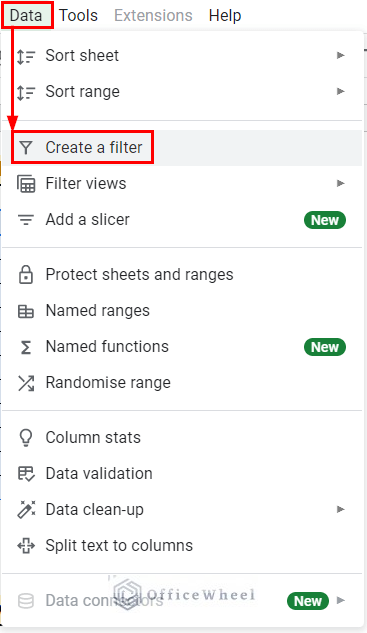Expand the Filter views submenu arrow
The height and width of the screenshot is (633, 367).
(341, 184)
